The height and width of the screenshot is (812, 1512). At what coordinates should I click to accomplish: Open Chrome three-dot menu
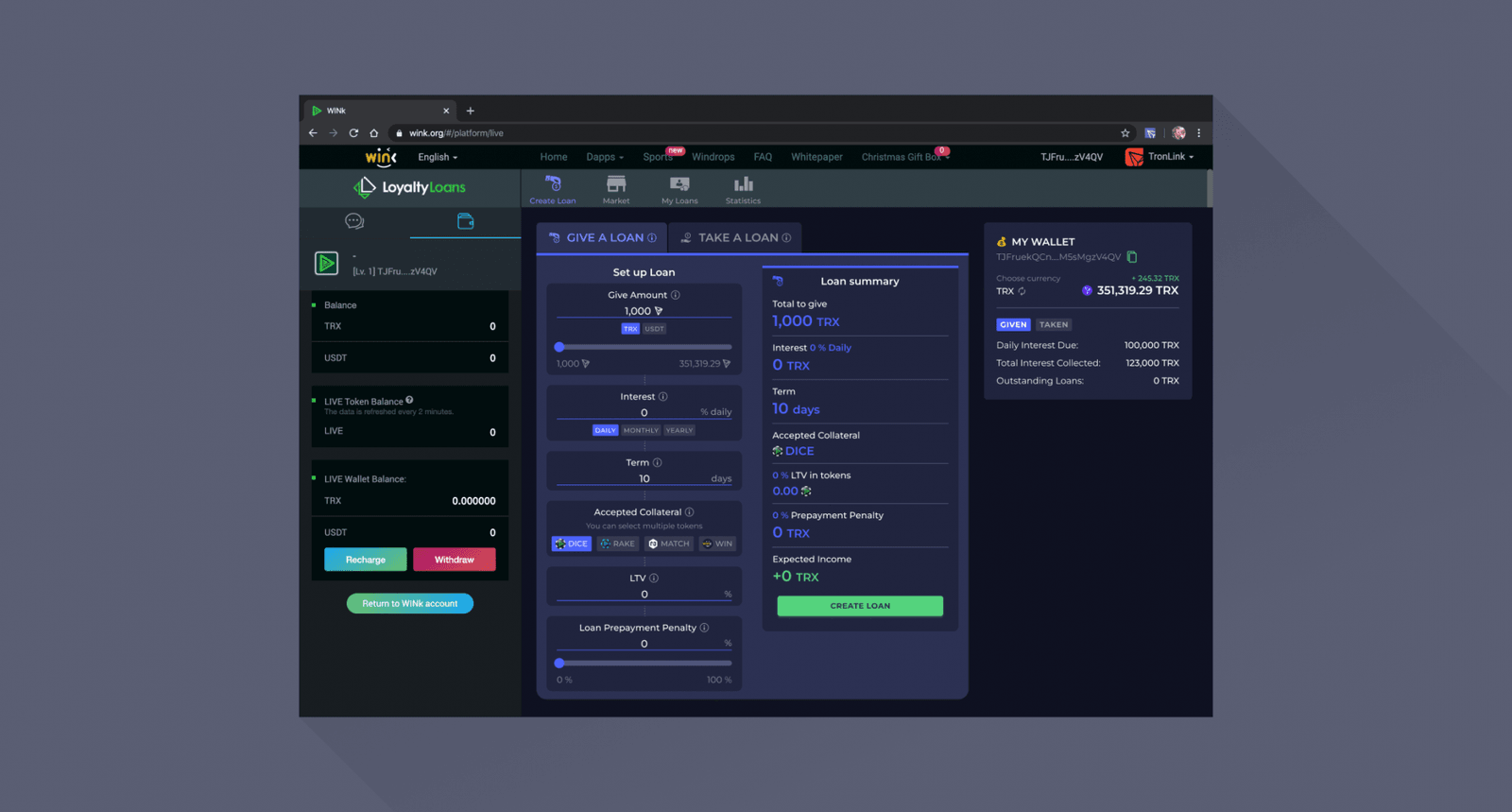pyautogui.click(x=1198, y=133)
